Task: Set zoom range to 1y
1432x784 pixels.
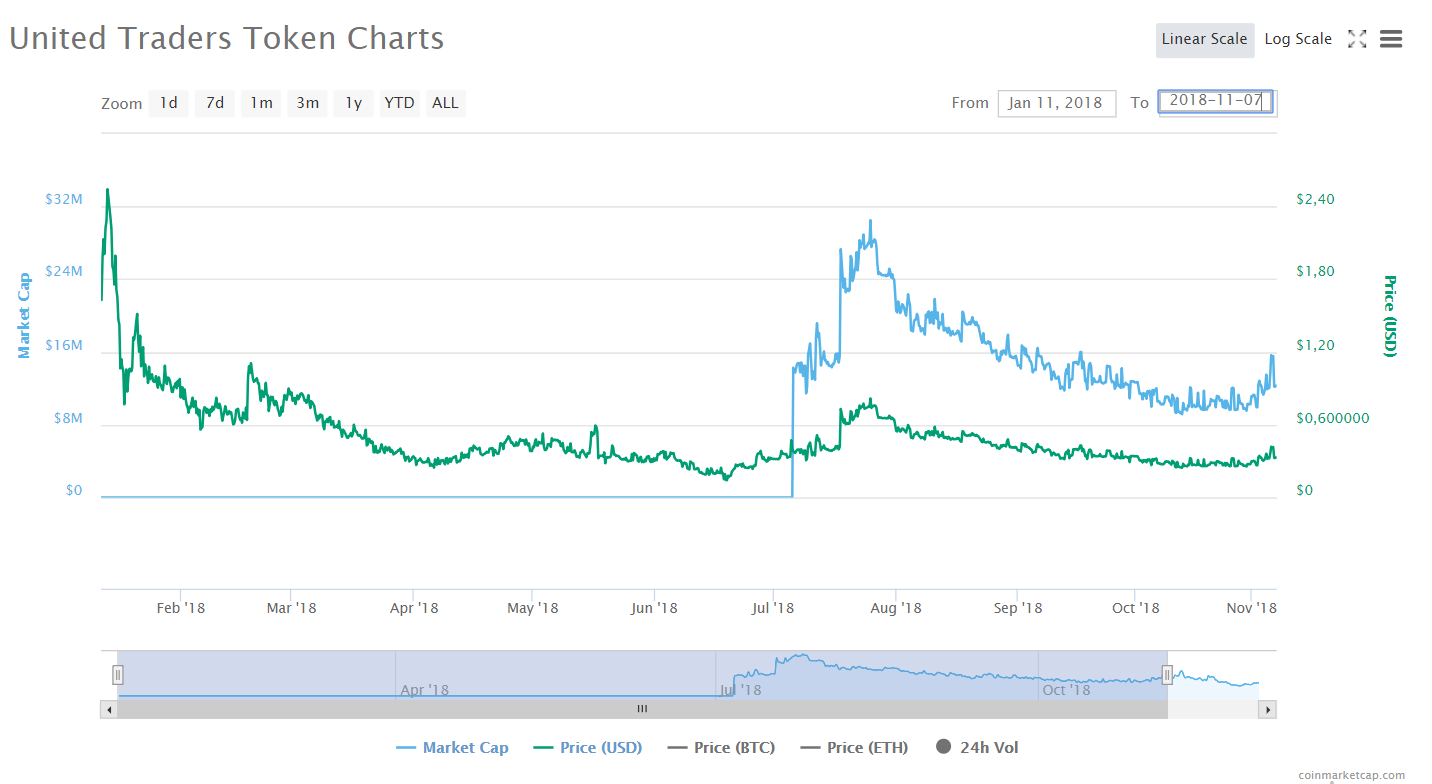Action: pyautogui.click(x=353, y=103)
